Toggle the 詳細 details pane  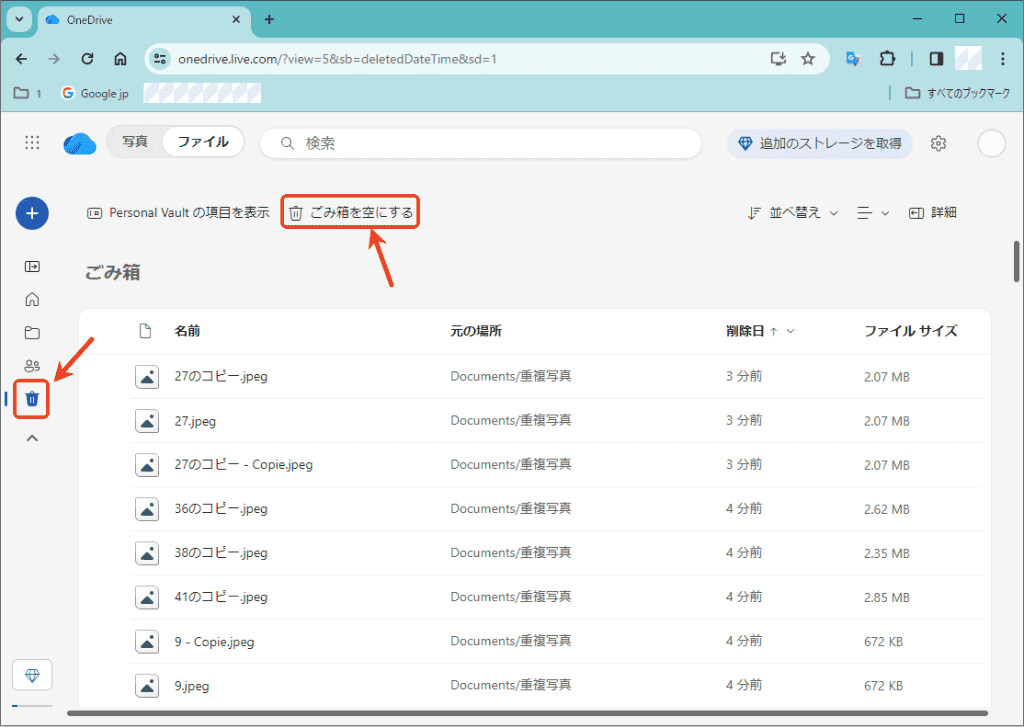(933, 213)
